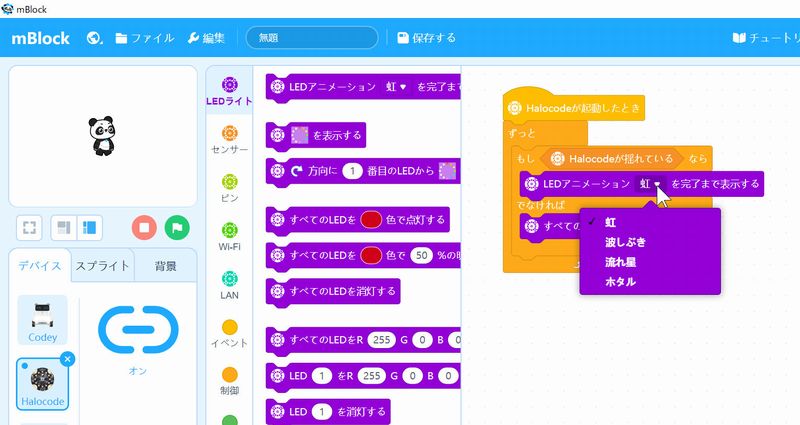This screenshot has height=425, width=800.
Task: Toggle fullscreen stage view icon
Action: [31, 227]
